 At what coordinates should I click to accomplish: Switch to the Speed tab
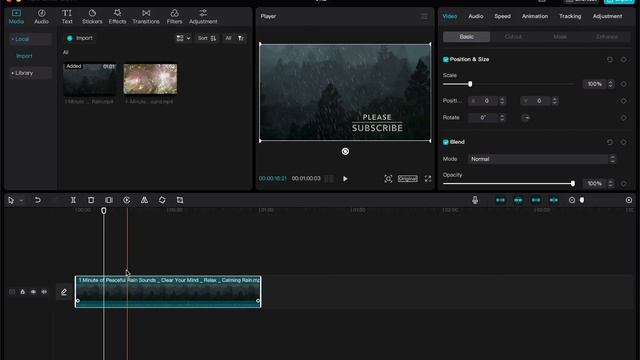502,16
